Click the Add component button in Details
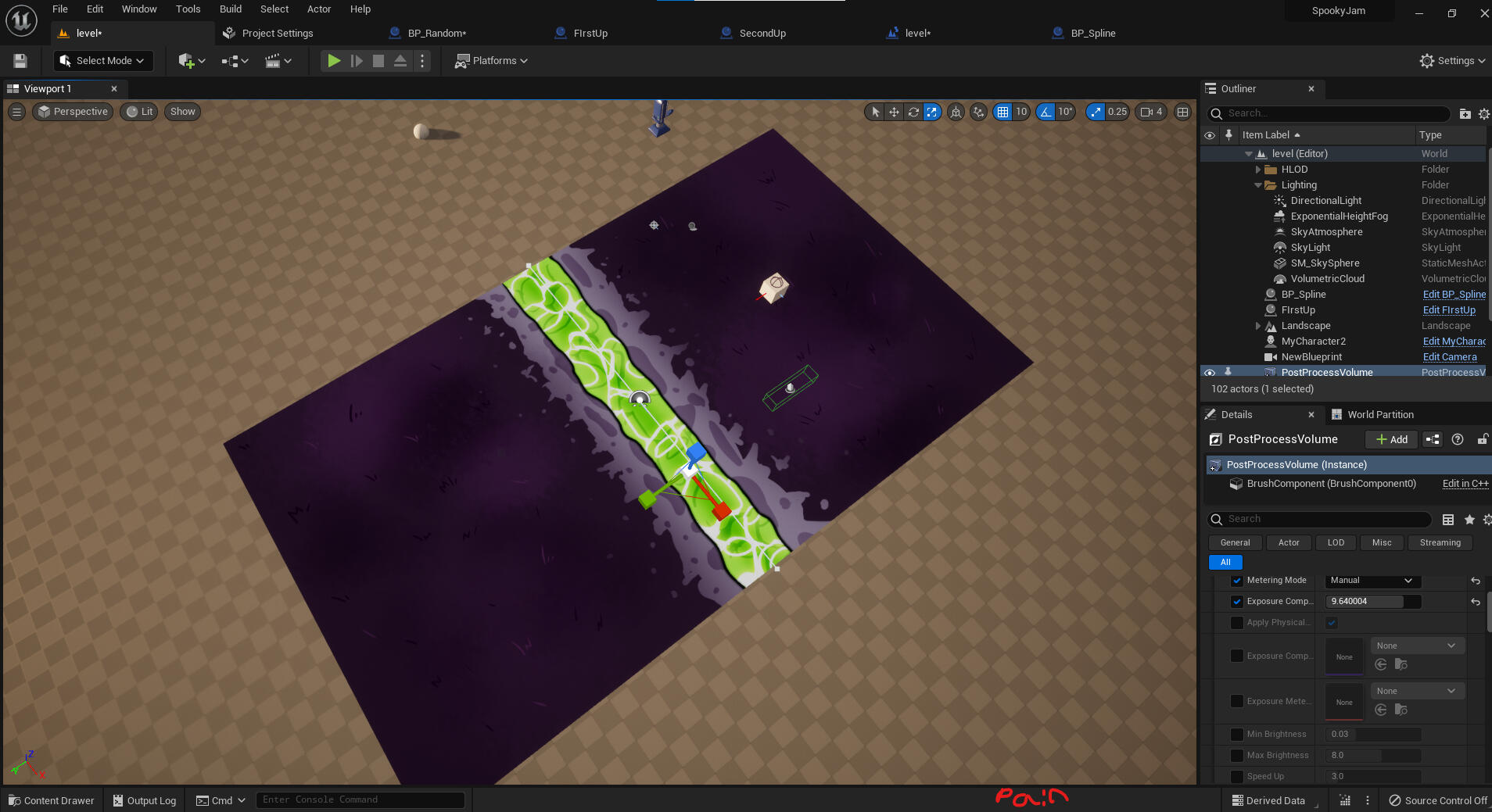This screenshot has width=1492, height=812. point(1392,439)
